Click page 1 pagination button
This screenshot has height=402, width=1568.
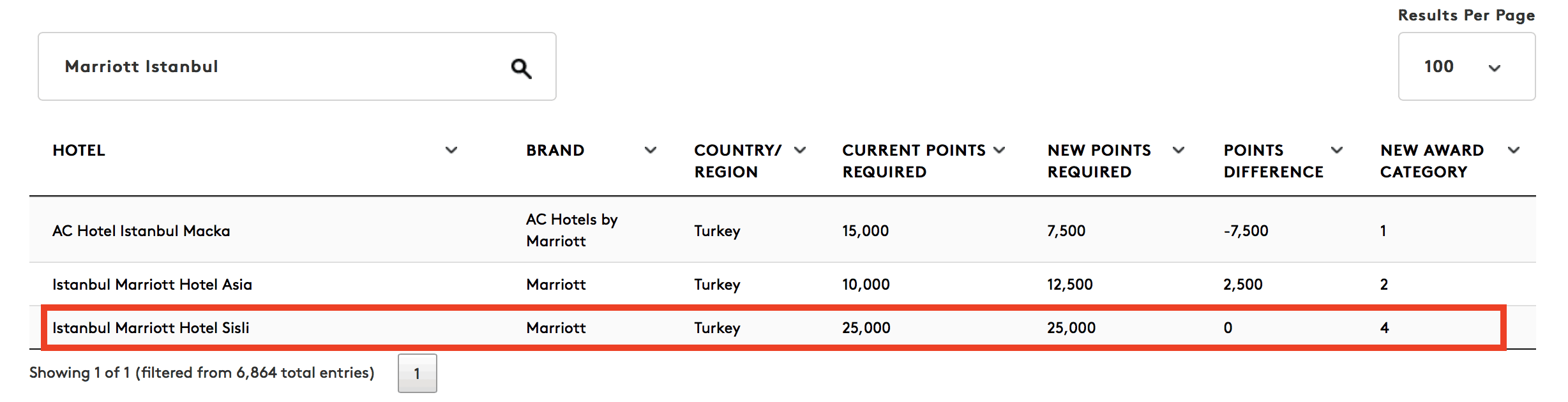[417, 373]
